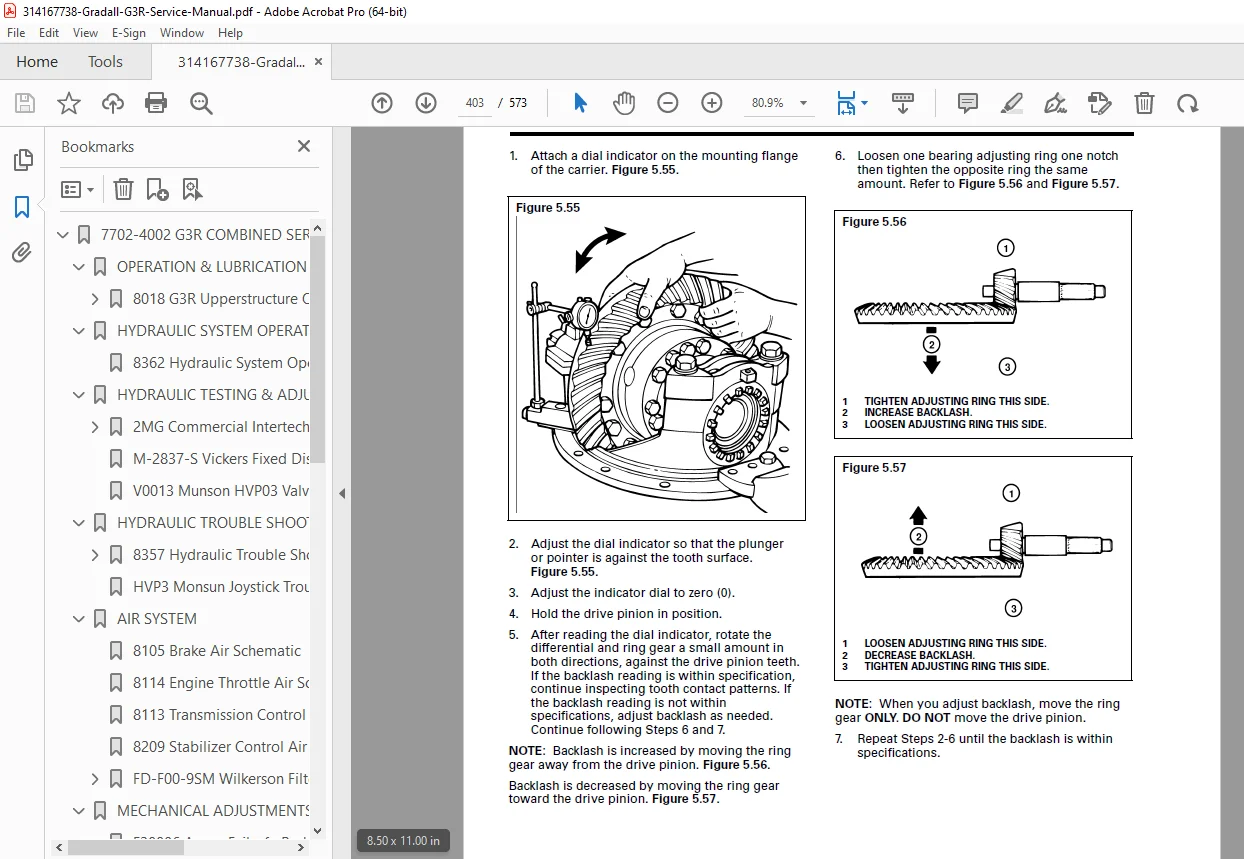Toggle the Bookmarks panel sidebar icon
The height and width of the screenshot is (859, 1244).
click(22, 207)
